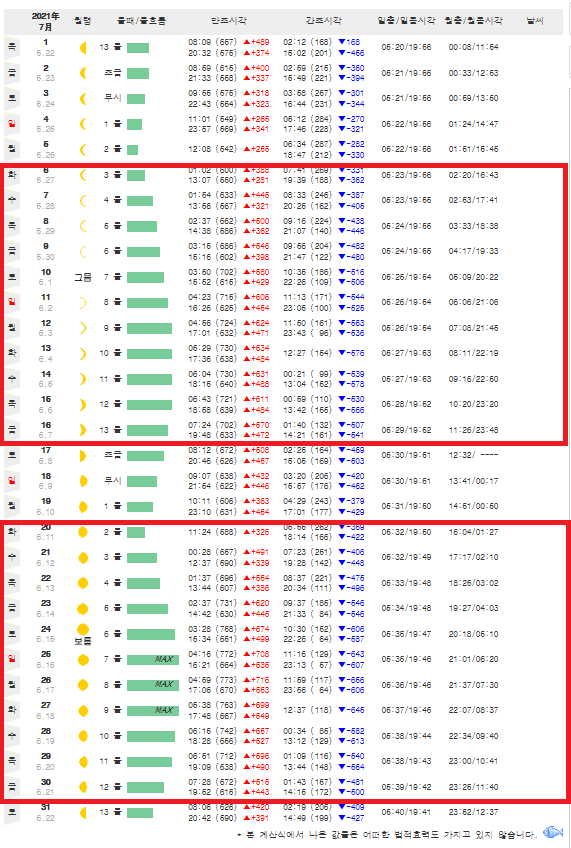571x848 pixels.
Task: Click the green tidal bar for July 12
Action: [149, 328]
